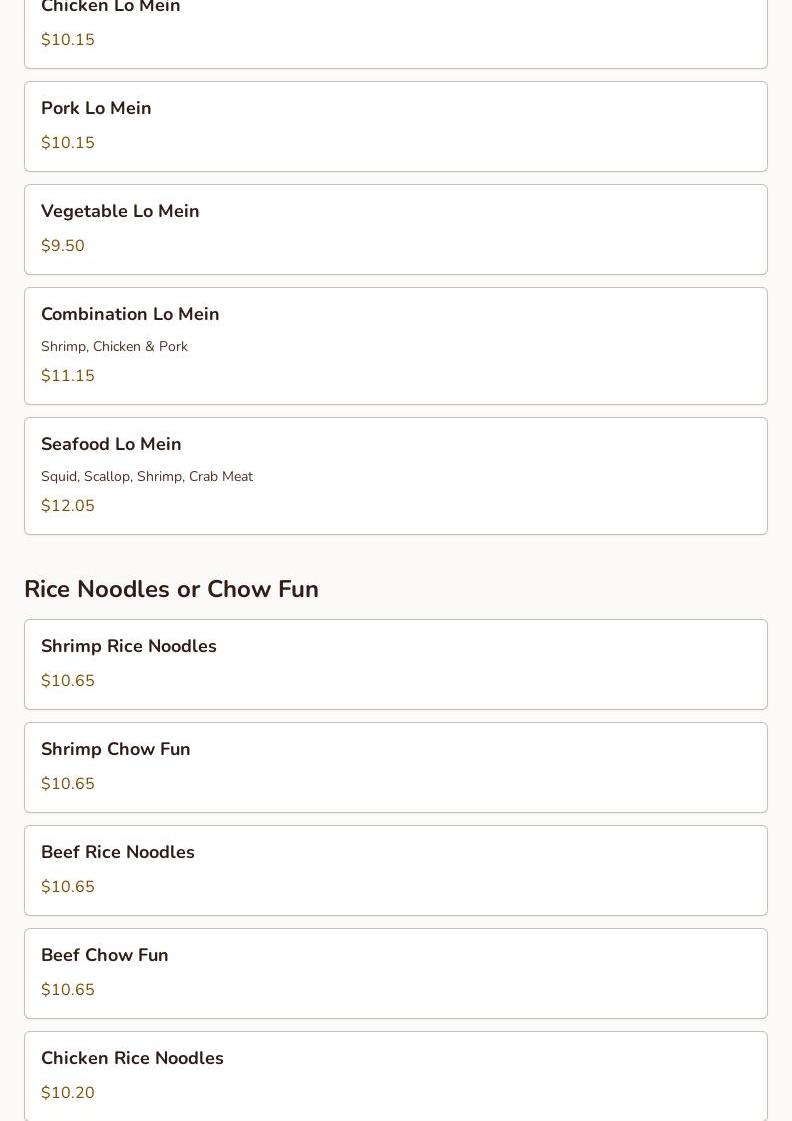Click the Pork Lo Mein $10.15 price
The image size is (792, 1121).
[x=68, y=142]
